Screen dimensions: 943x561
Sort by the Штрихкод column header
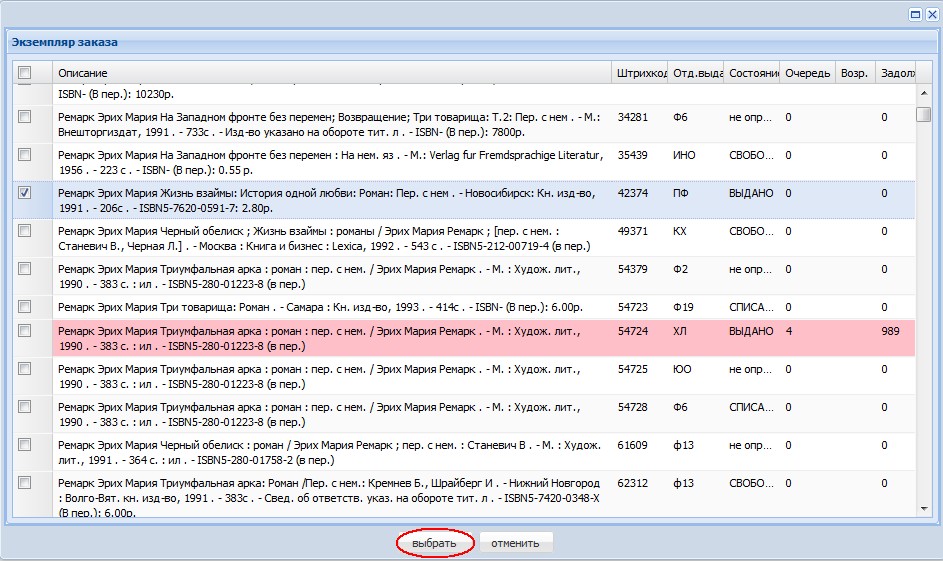coord(640,73)
